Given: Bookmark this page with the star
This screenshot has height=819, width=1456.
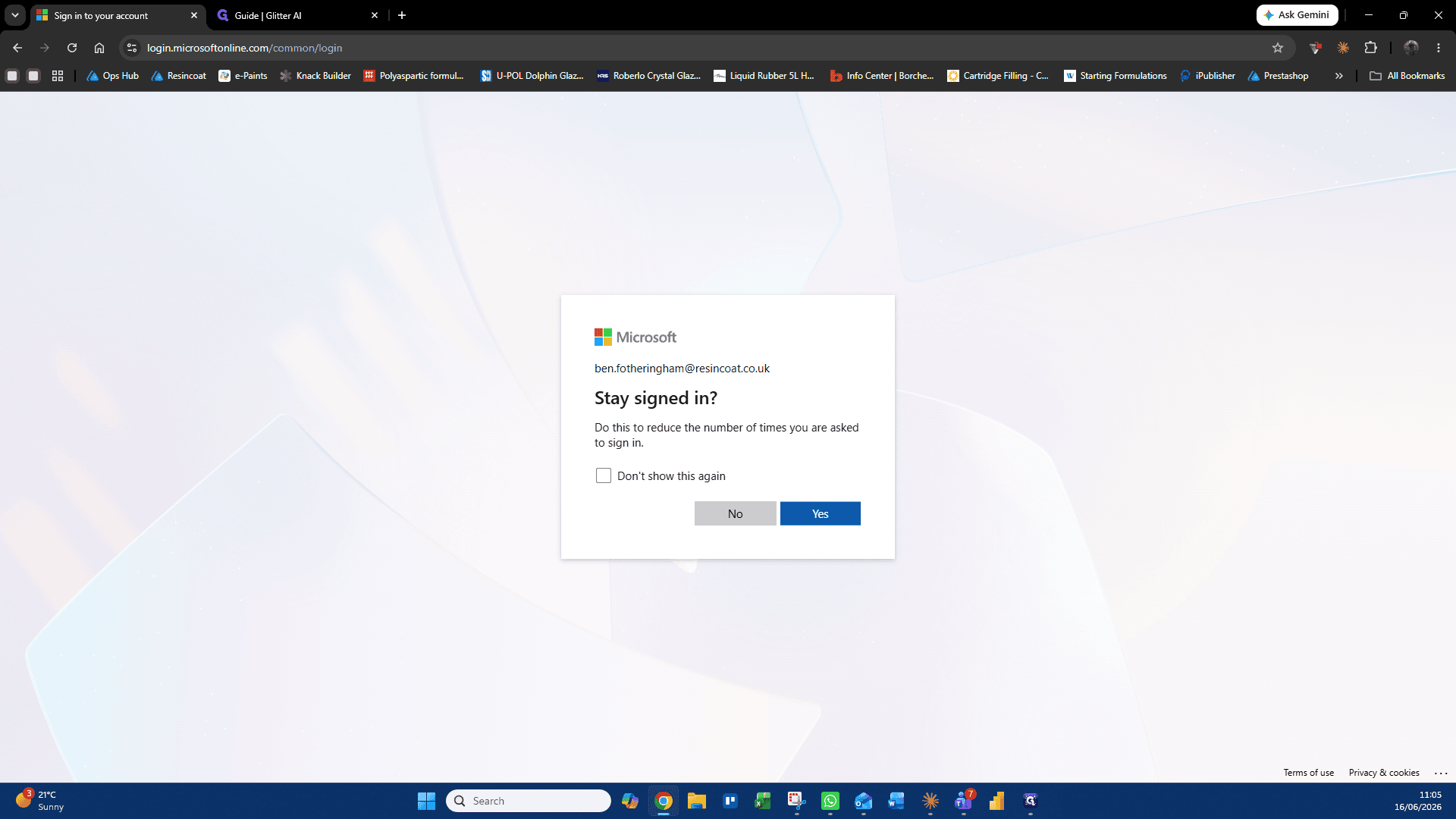Looking at the screenshot, I should coord(1278,48).
